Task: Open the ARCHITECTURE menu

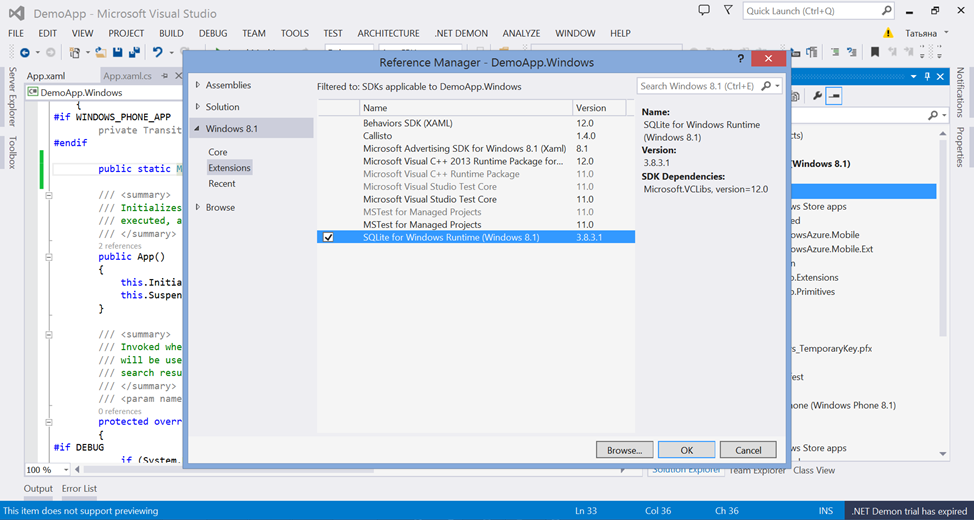Action: [x=388, y=34]
